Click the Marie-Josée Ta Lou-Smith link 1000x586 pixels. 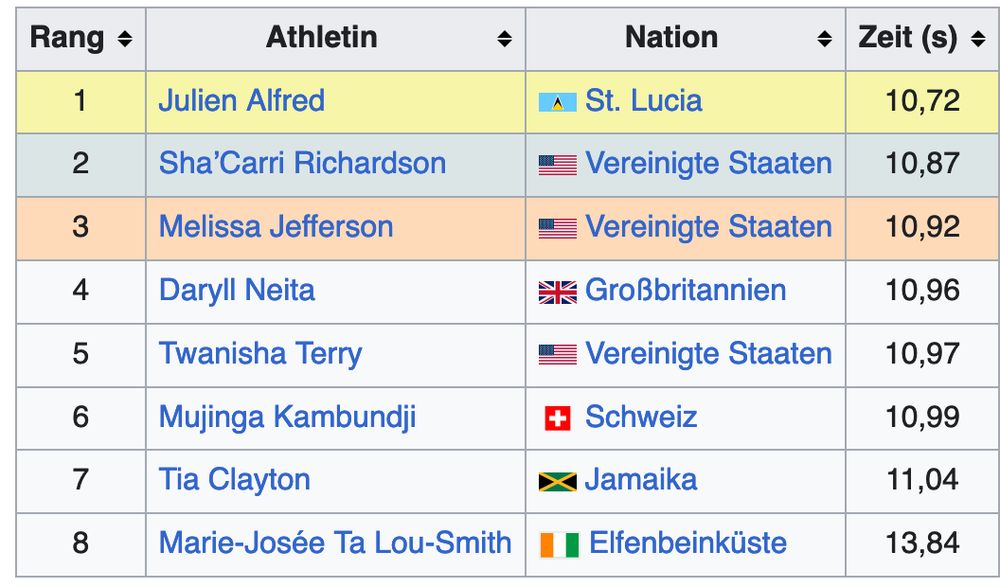[x=335, y=543]
